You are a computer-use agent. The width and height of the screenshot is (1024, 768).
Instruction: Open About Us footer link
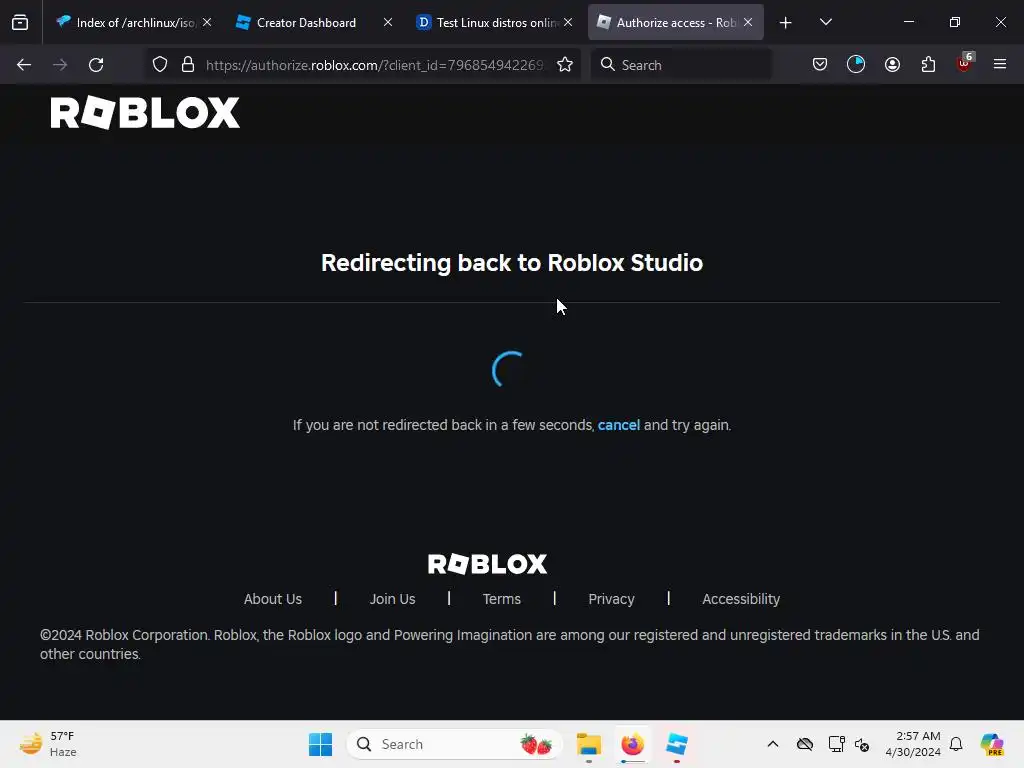coord(273,599)
